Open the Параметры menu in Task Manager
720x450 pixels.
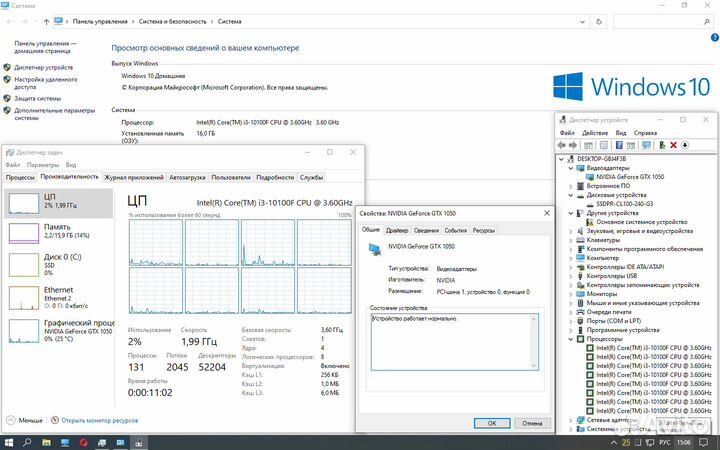tap(43, 165)
